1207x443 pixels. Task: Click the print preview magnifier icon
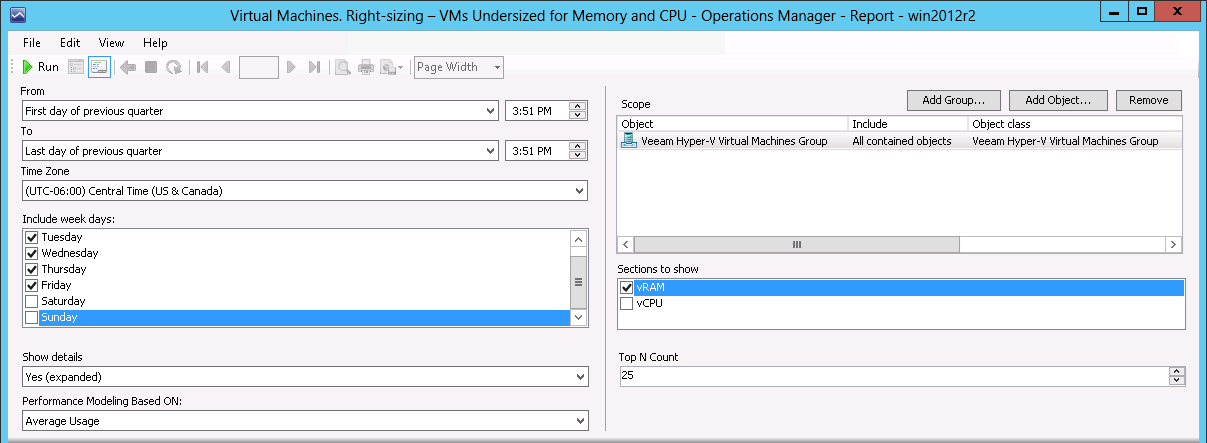click(x=342, y=67)
